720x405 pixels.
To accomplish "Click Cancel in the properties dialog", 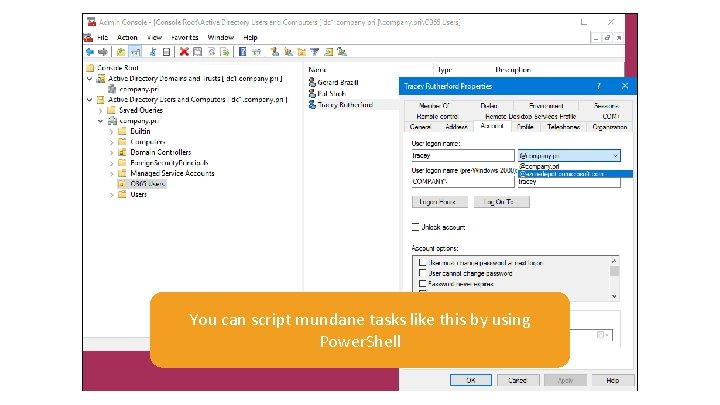I will [x=518, y=380].
